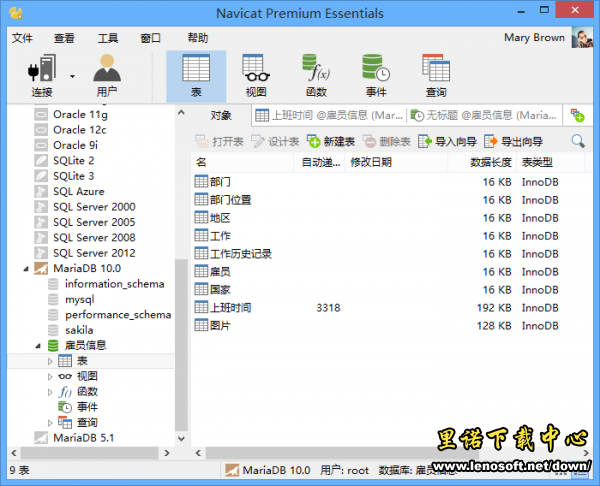Image resolution: width=600 pixels, height=486 pixels.
Task: Expand the 视图 tree node
Action: tap(50, 377)
